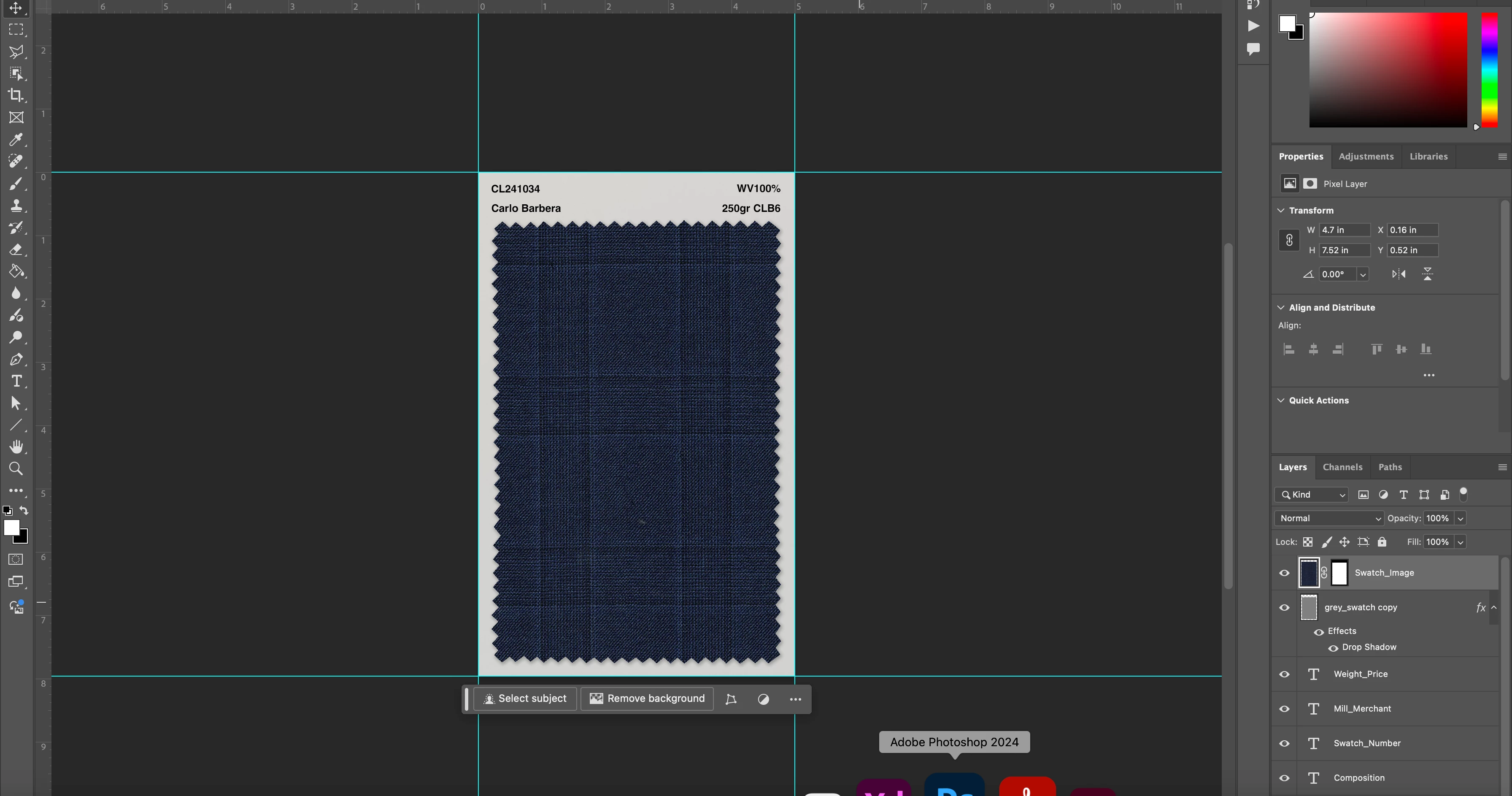Collapse the Transform section

1281,210
